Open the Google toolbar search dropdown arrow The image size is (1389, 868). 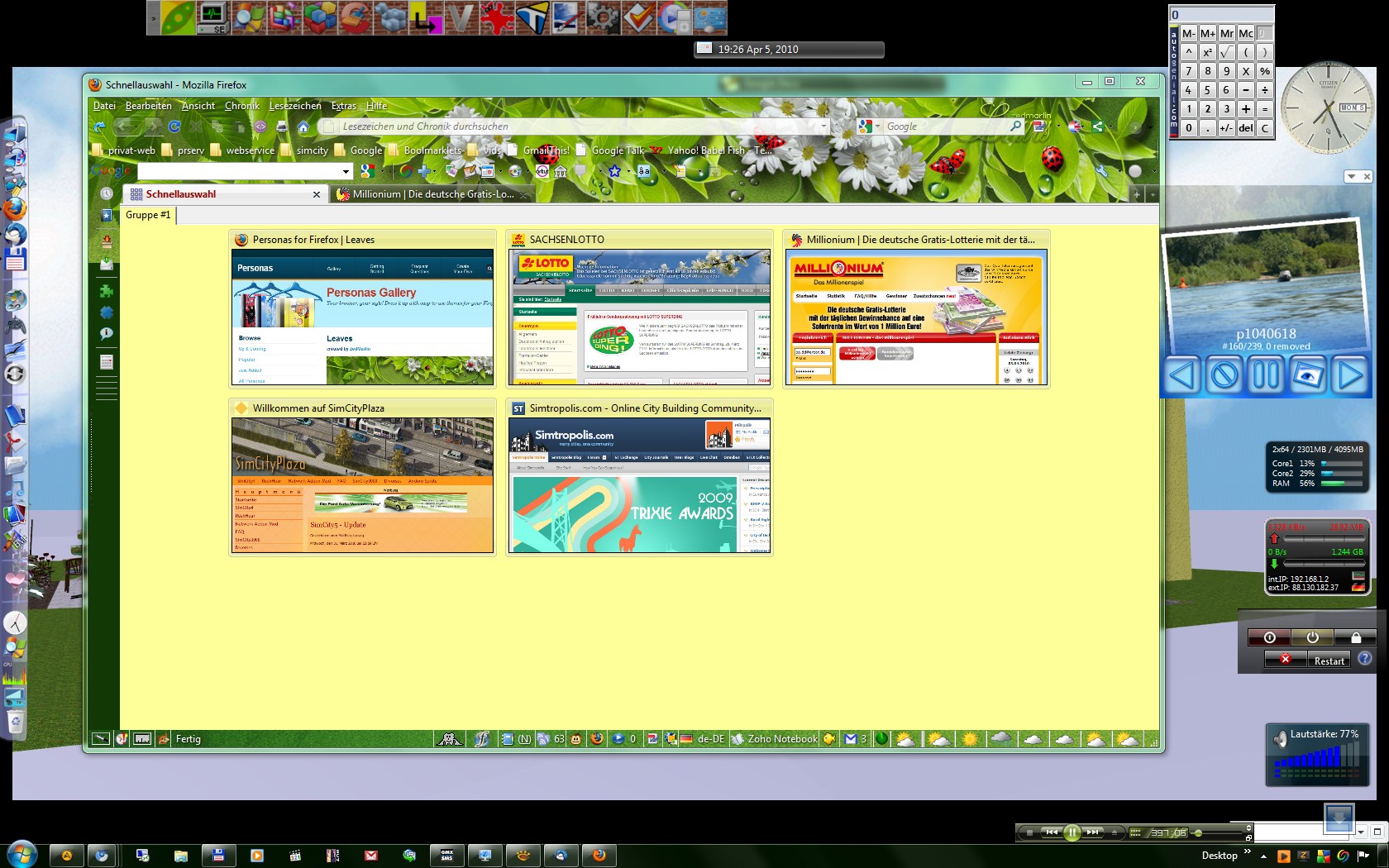point(346,171)
